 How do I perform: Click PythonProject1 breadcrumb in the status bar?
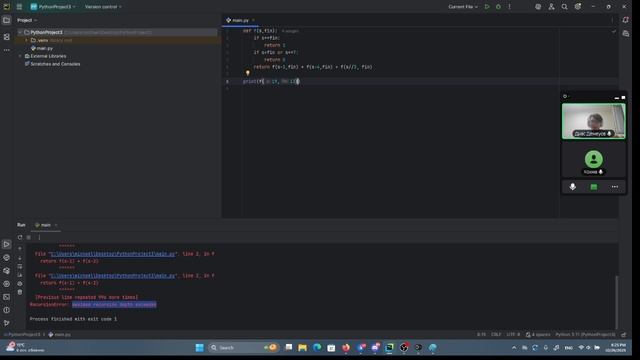coord(24,335)
